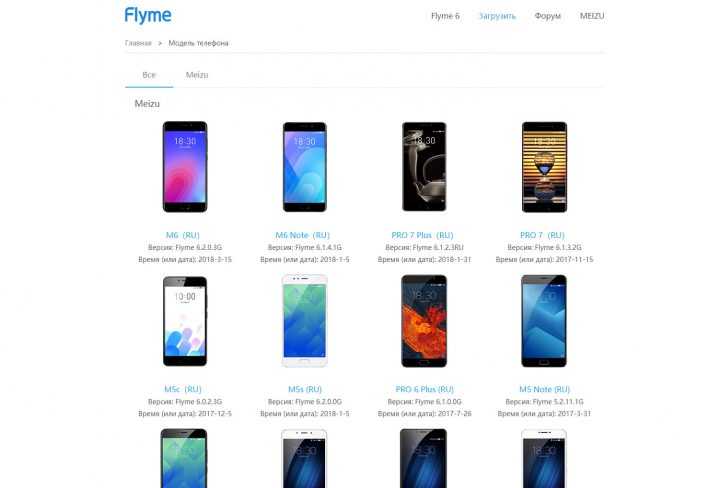This screenshot has height=488, width=720.
Task: Go to Главная breadcrumb link
Action: pos(138,43)
